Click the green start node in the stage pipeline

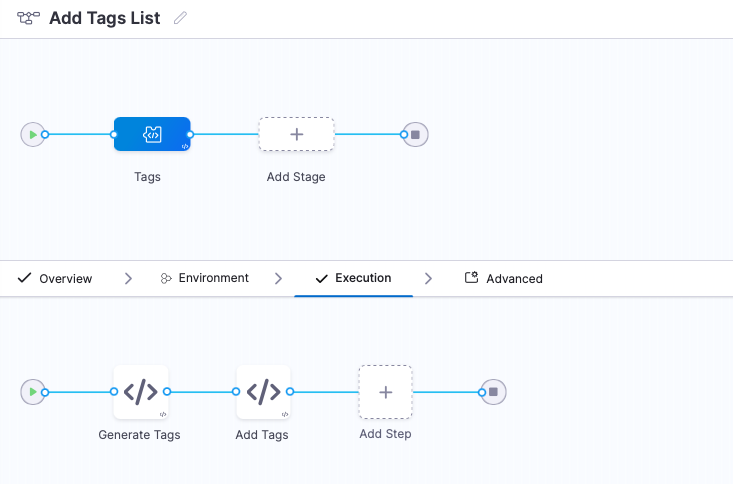pyautogui.click(x=34, y=134)
